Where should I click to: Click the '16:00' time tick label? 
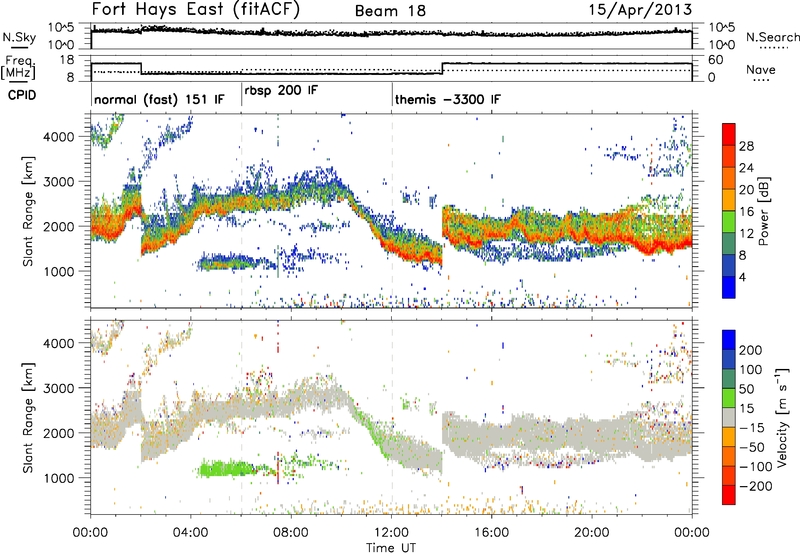(491, 533)
